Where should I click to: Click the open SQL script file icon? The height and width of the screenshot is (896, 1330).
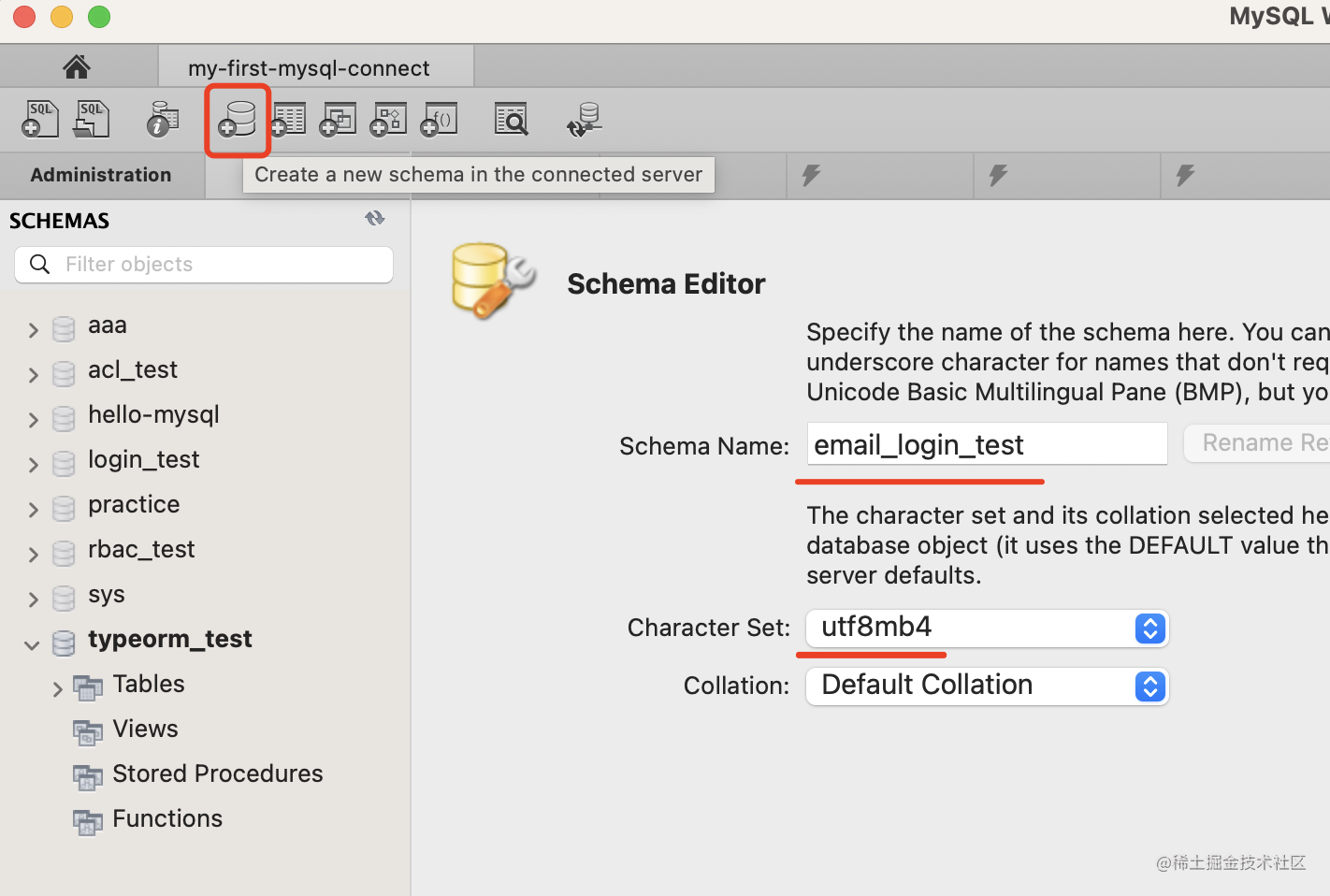pyautogui.click(x=92, y=120)
